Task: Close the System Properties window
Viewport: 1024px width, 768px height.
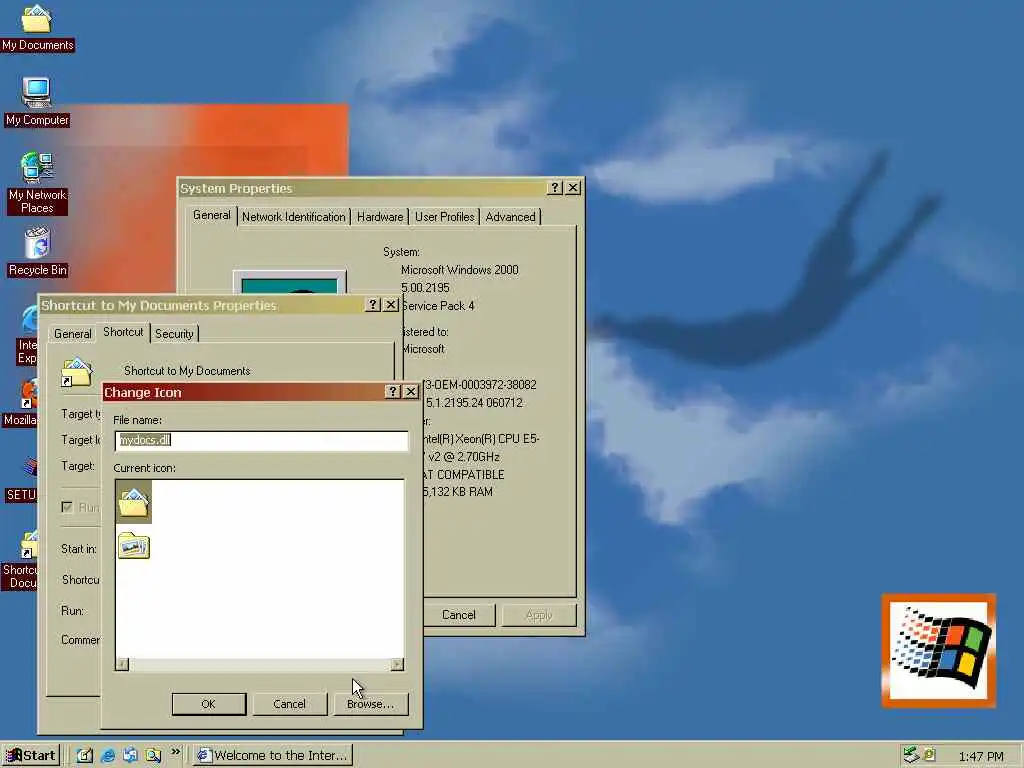Action: tap(573, 187)
